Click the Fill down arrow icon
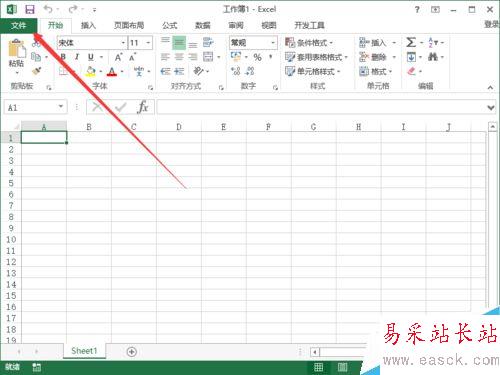Viewport: 500px width, 375px height. pos(411,57)
